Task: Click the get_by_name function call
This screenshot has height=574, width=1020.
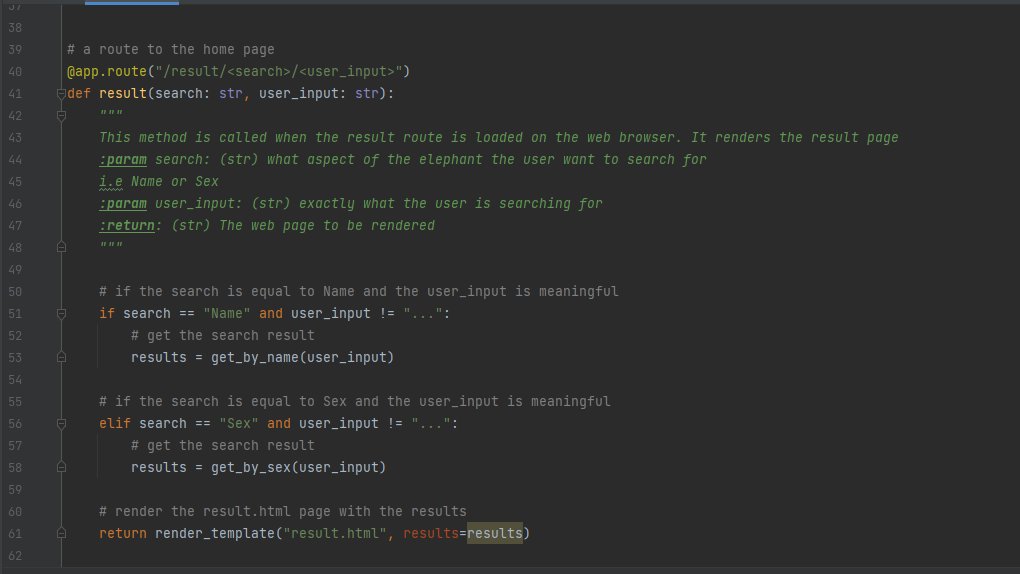Action: point(254,357)
